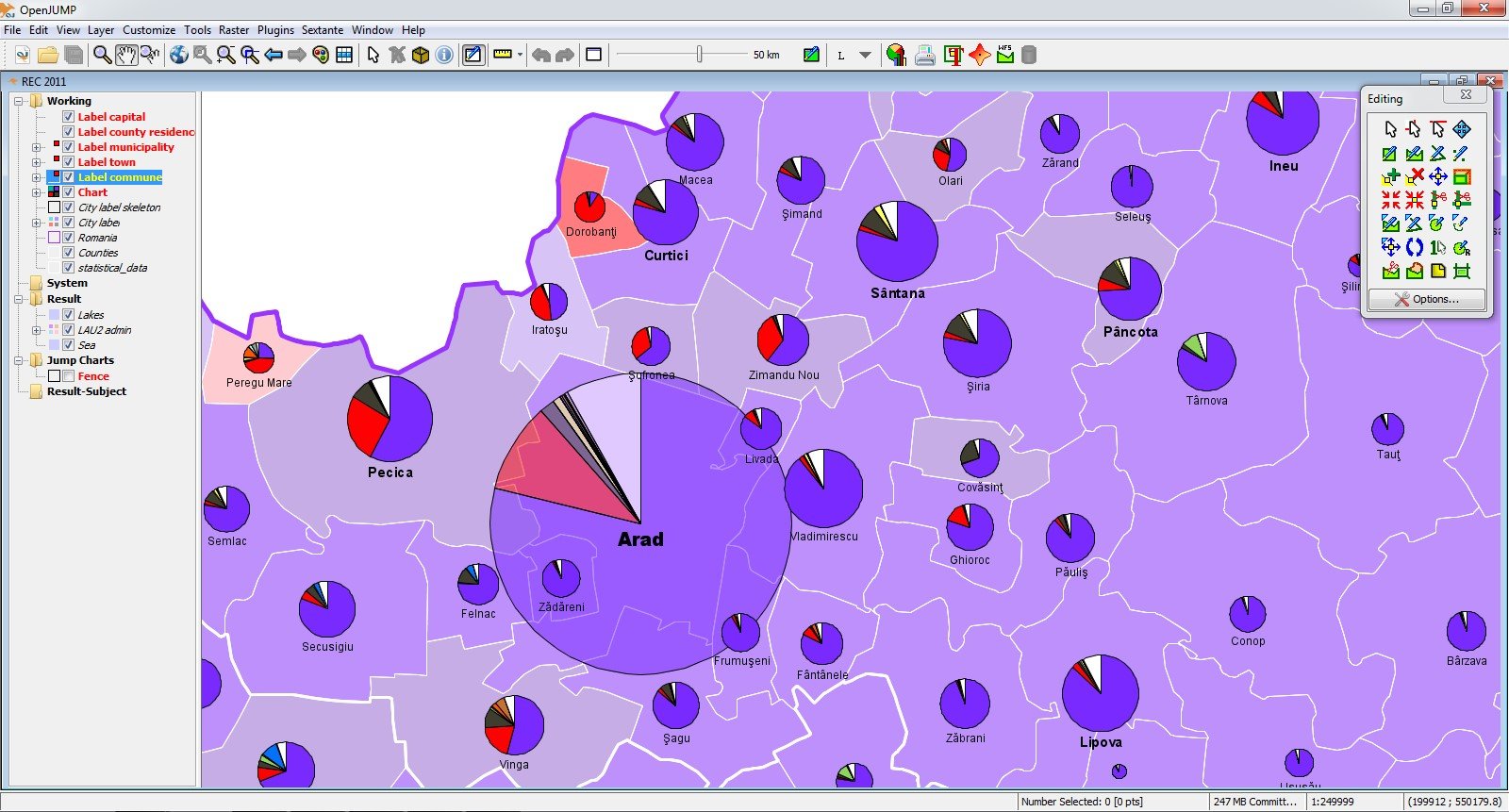Viewport: 1509px width, 812px height.
Task: Click Zoom to Full Extent globe icon
Action: (x=179, y=55)
